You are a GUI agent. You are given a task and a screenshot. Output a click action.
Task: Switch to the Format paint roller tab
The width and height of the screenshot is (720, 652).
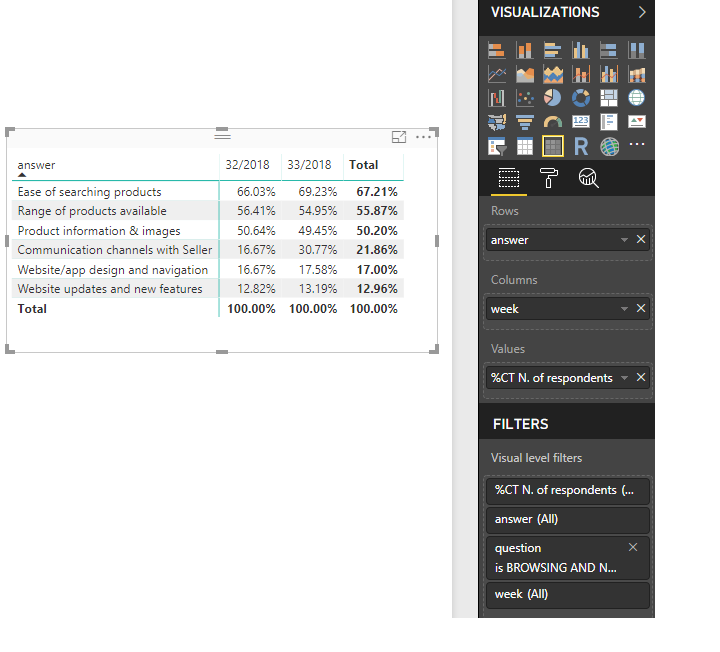pyautogui.click(x=549, y=178)
